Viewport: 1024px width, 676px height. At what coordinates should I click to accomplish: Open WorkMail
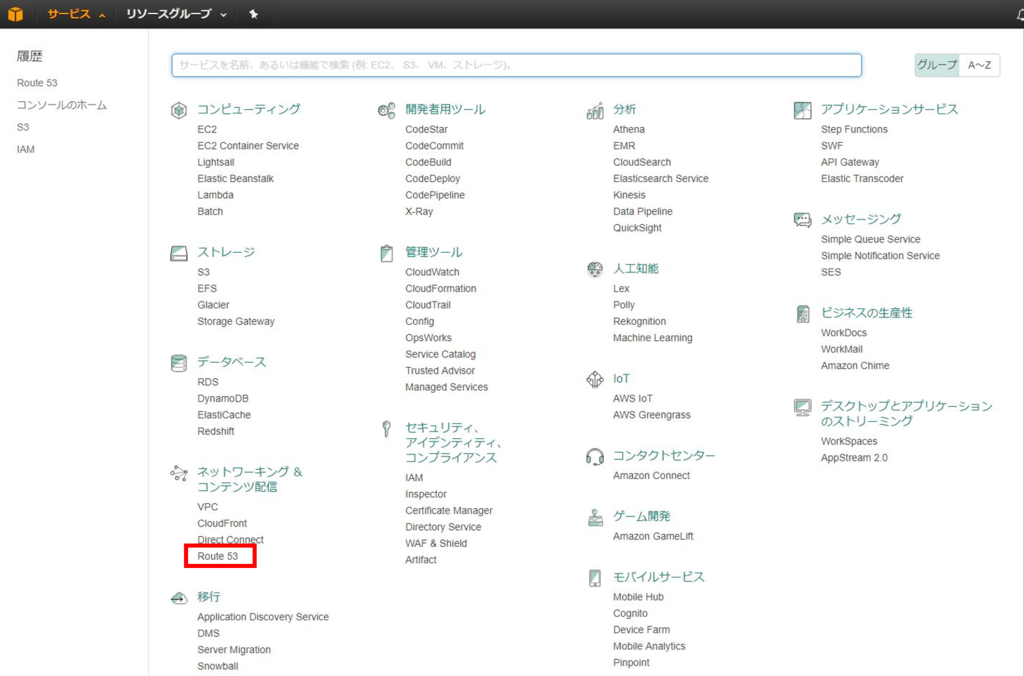pyautogui.click(x=841, y=349)
